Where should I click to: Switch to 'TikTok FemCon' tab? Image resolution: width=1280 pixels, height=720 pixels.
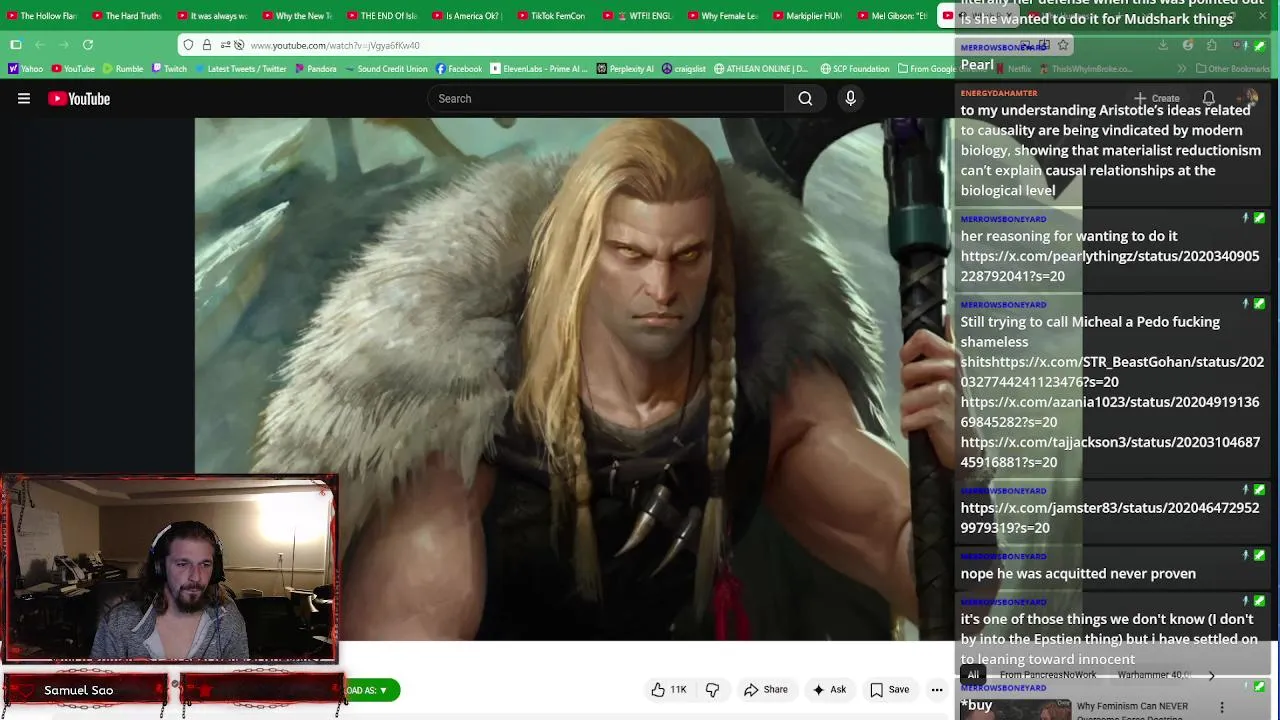[x=552, y=16]
